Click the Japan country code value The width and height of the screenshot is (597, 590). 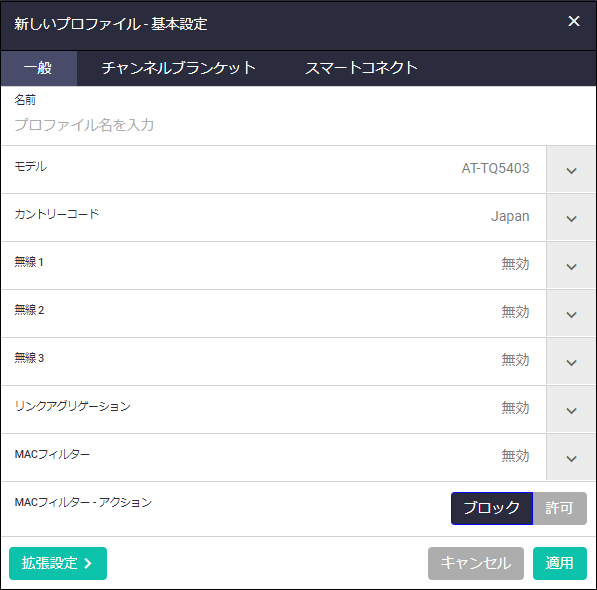510,216
